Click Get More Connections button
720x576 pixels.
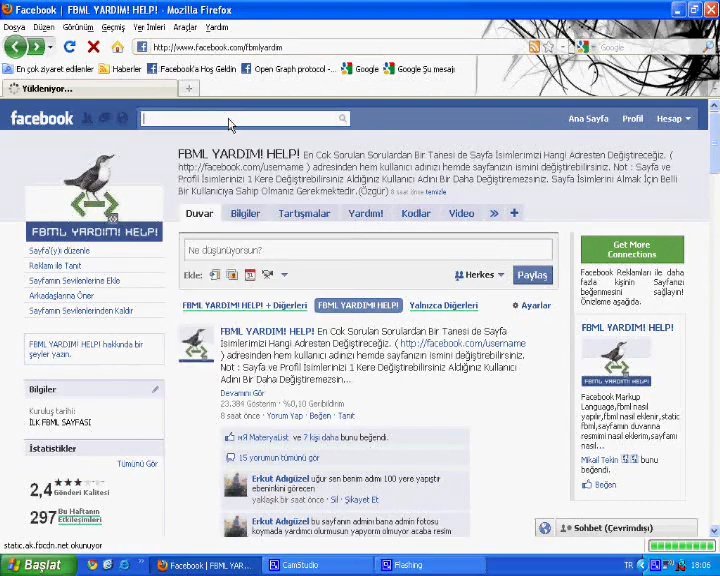click(632, 249)
